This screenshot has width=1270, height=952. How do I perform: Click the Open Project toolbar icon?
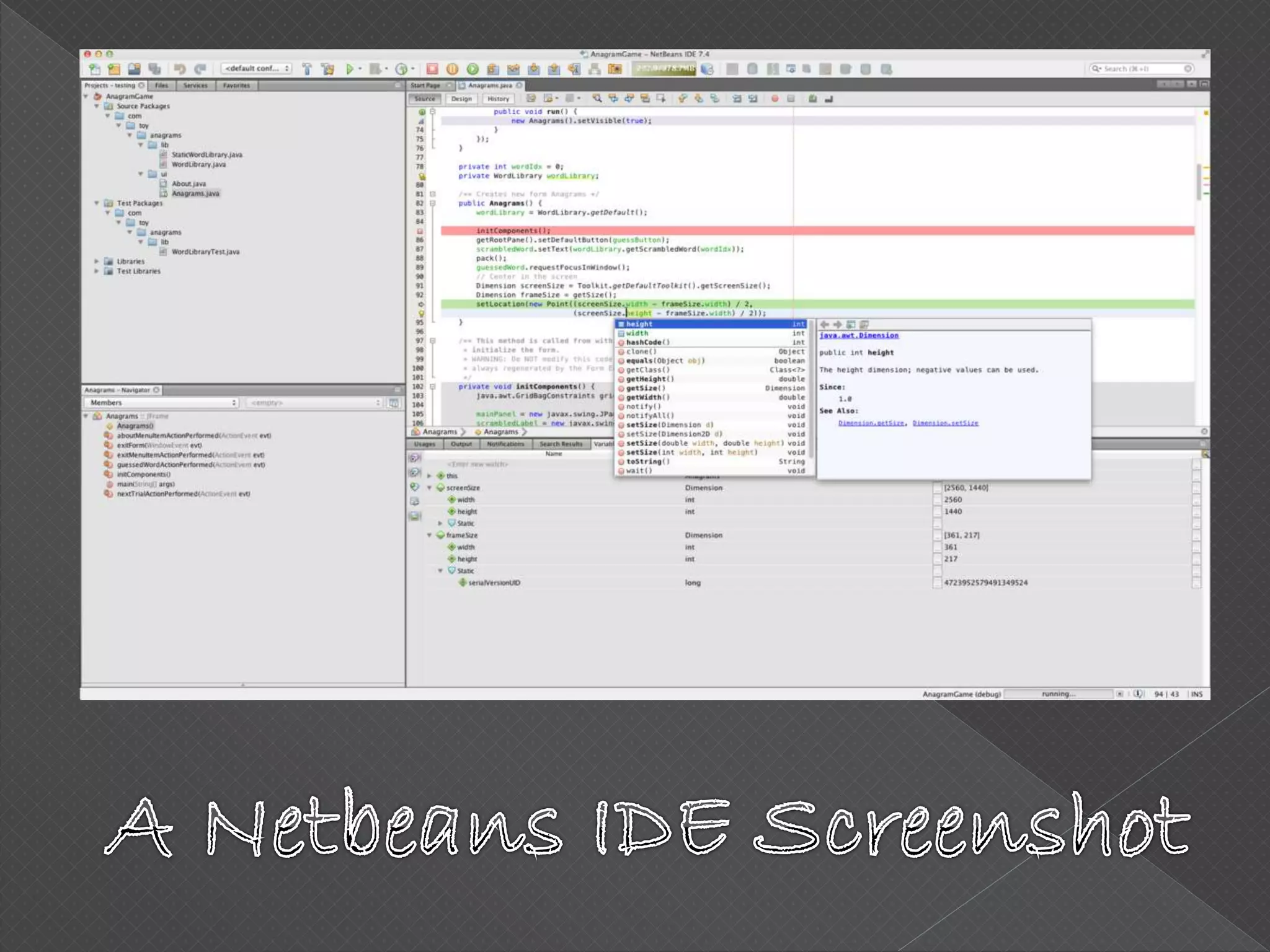(134, 69)
